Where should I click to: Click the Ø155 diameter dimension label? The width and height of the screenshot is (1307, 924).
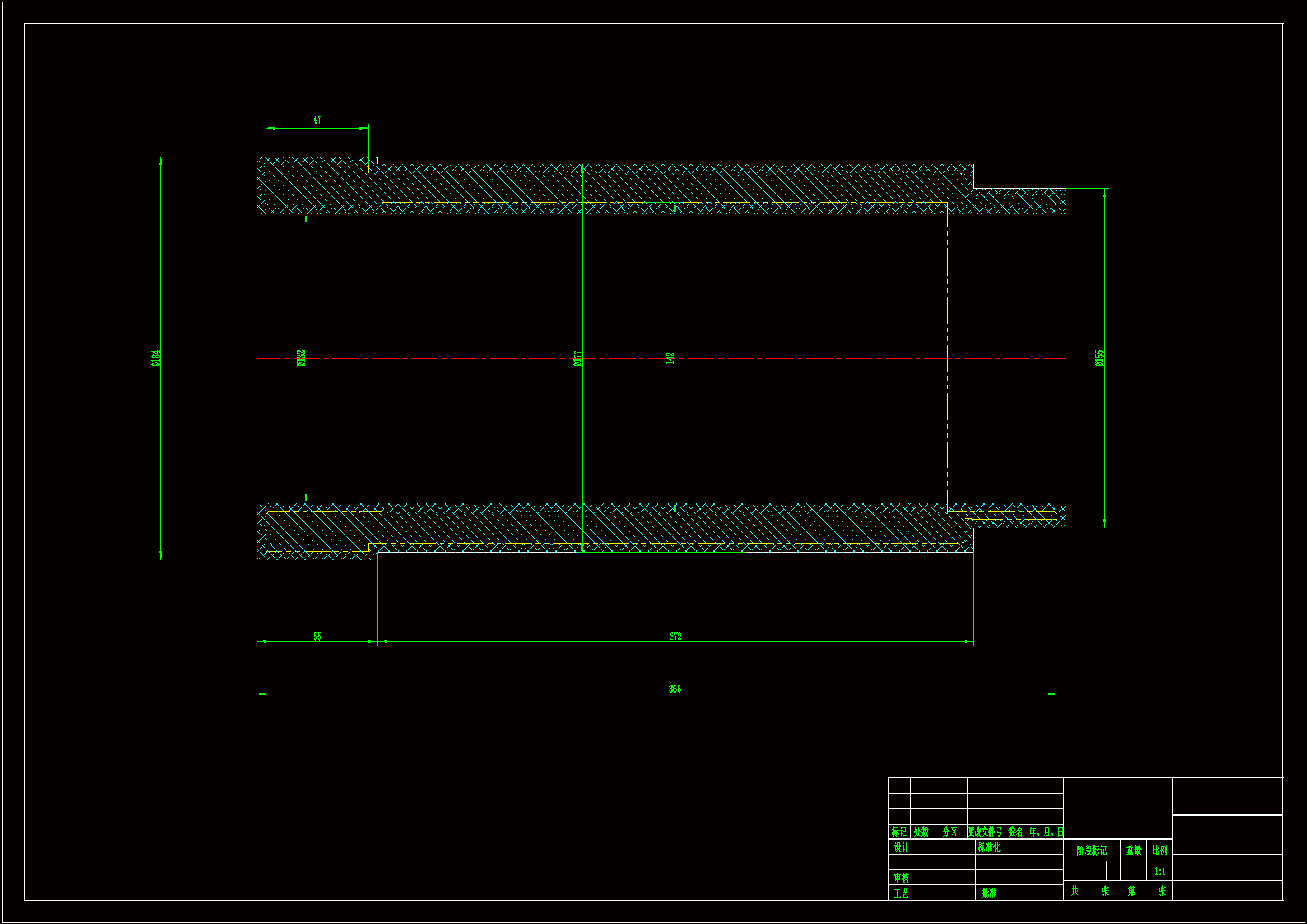pyautogui.click(x=1099, y=358)
